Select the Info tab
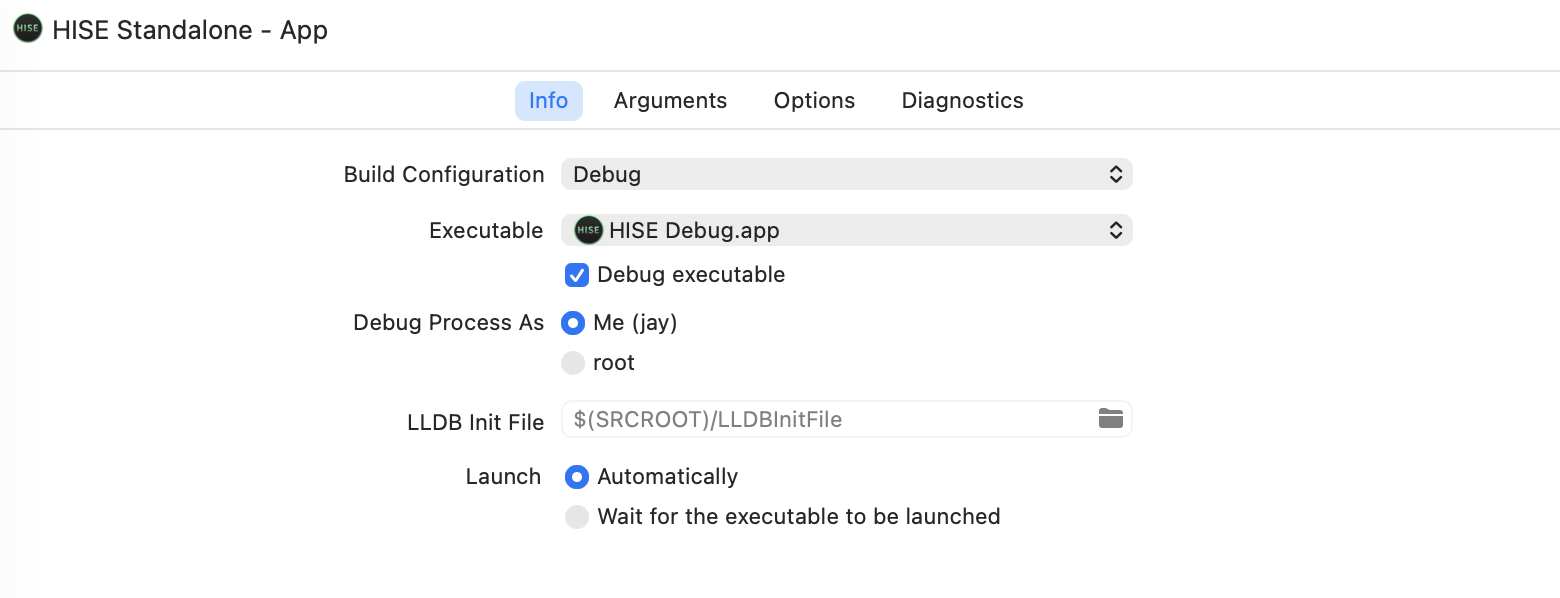The width and height of the screenshot is (1560, 598). [x=548, y=100]
